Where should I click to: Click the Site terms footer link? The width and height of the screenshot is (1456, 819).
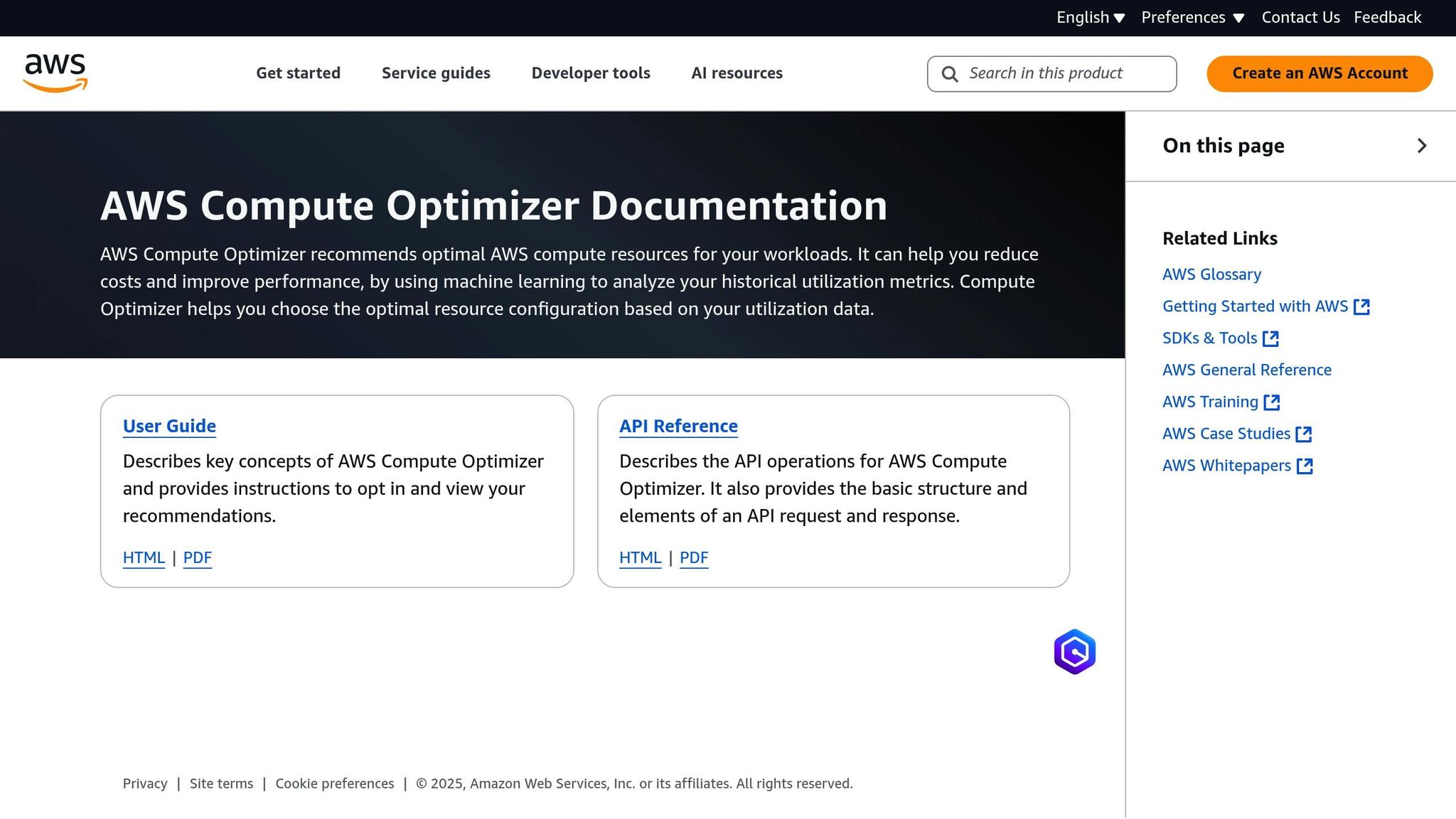coord(221,783)
